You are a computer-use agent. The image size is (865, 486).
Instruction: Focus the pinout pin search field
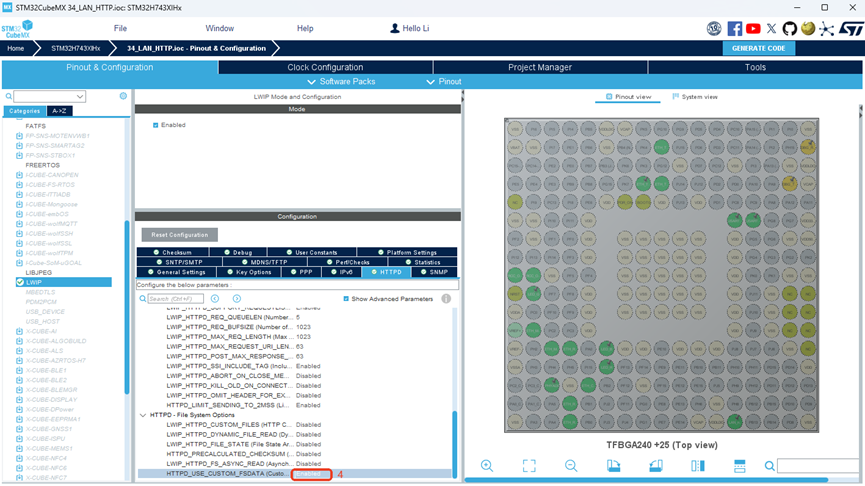tap(820, 466)
